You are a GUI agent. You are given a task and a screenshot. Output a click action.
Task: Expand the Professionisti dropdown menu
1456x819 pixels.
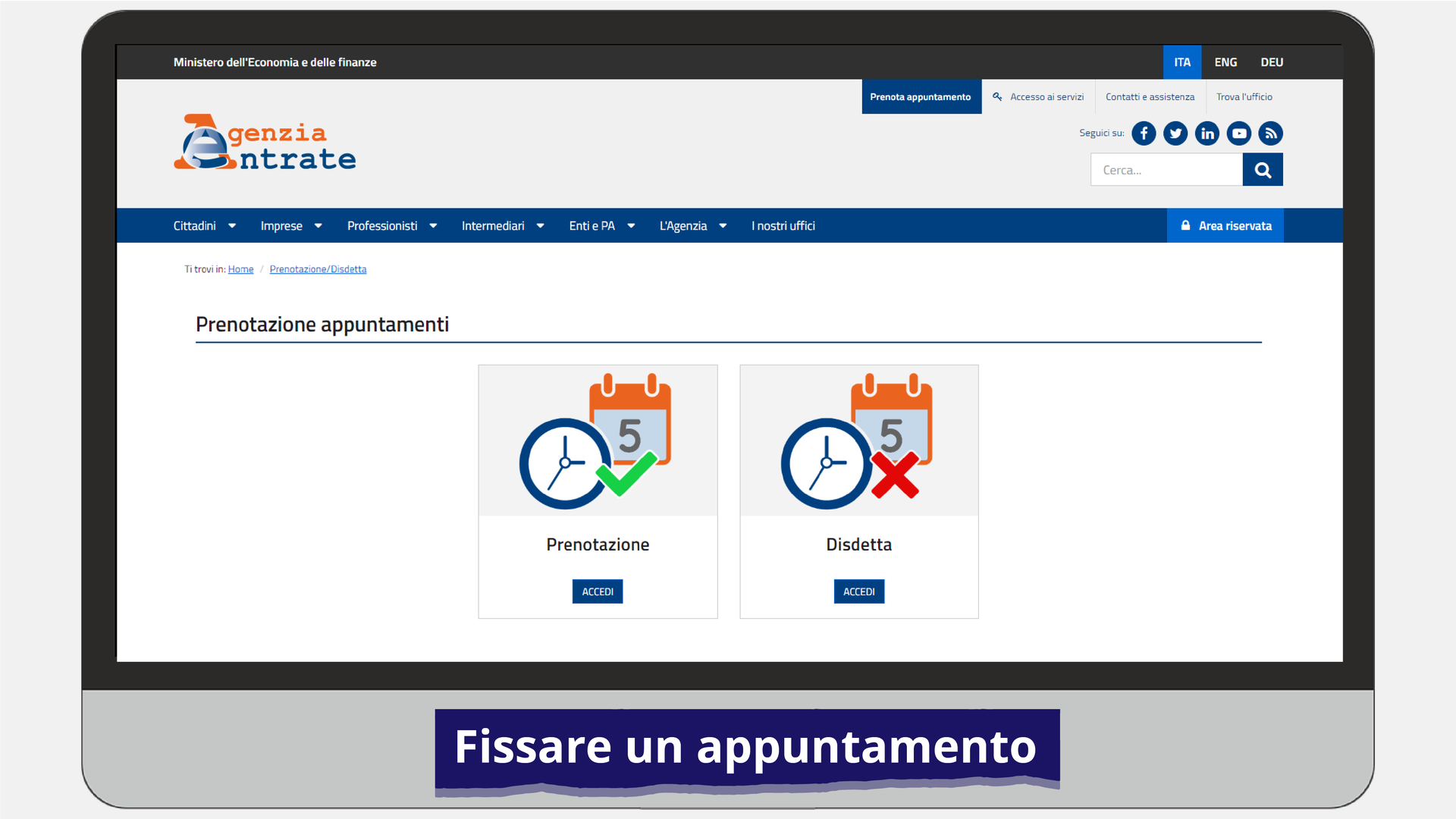pyautogui.click(x=391, y=226)
